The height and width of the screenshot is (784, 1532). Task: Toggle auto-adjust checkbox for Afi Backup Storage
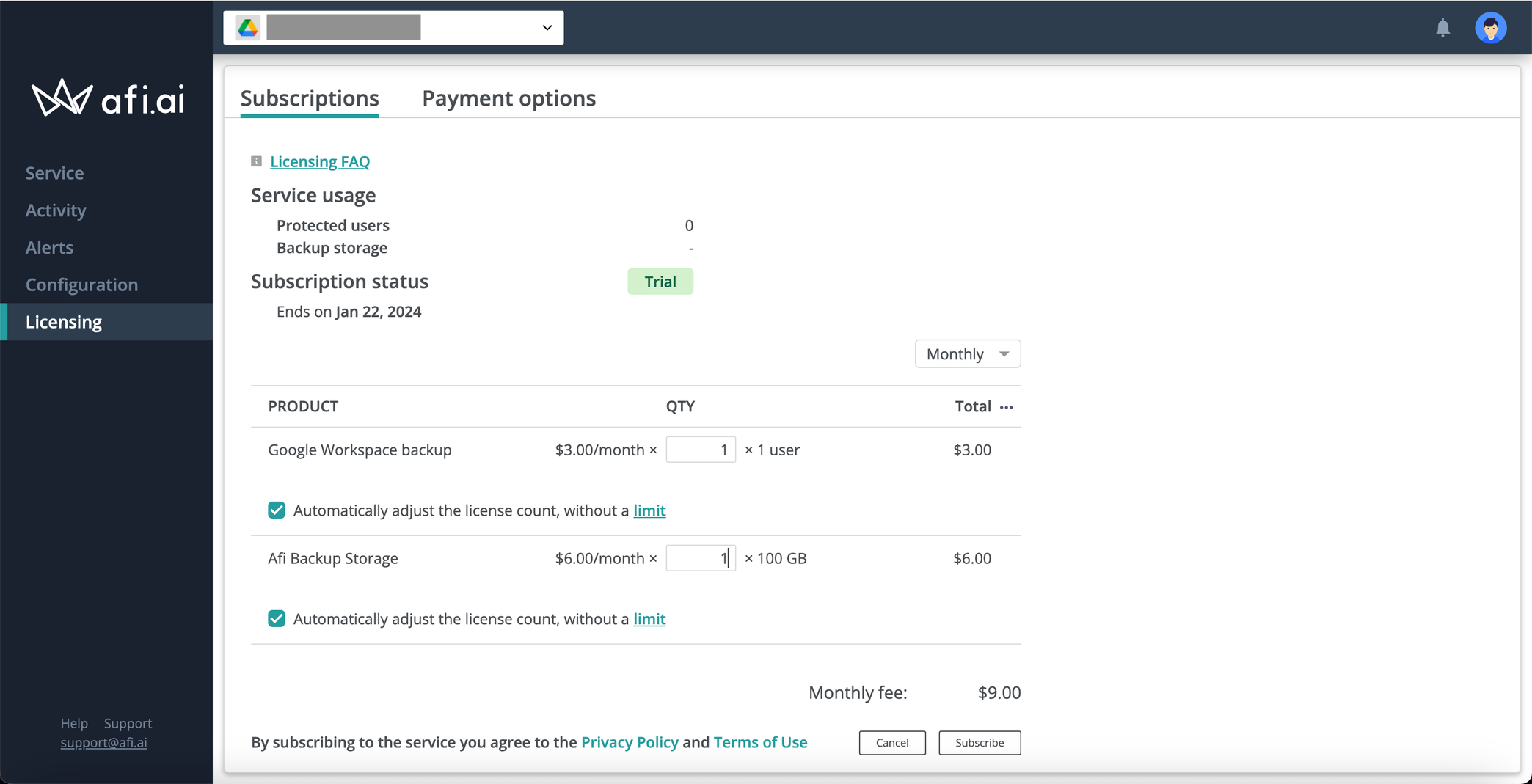coord(277,619)
